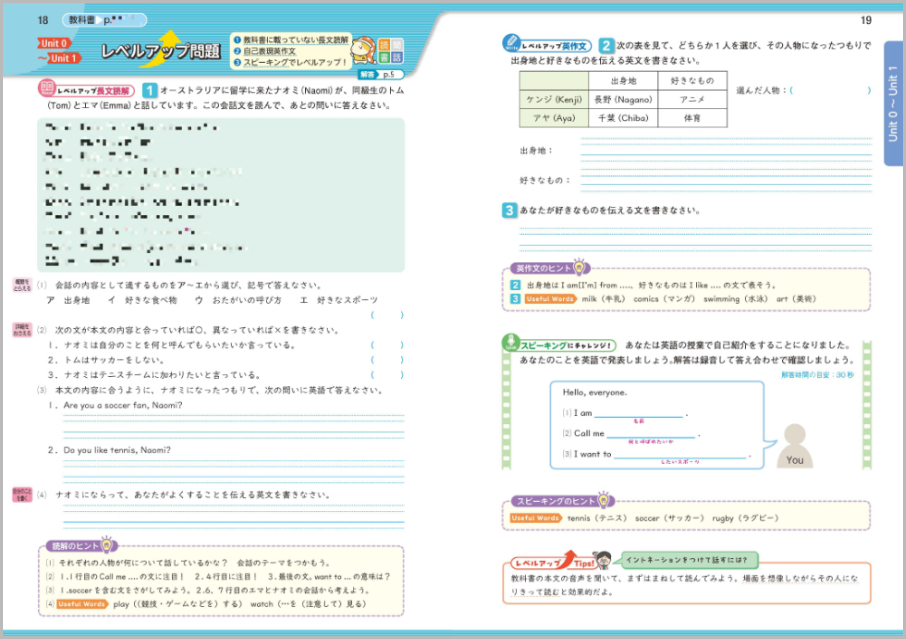Click the book icon beside レベルアップ長文読解

click(x=47, y=88)
